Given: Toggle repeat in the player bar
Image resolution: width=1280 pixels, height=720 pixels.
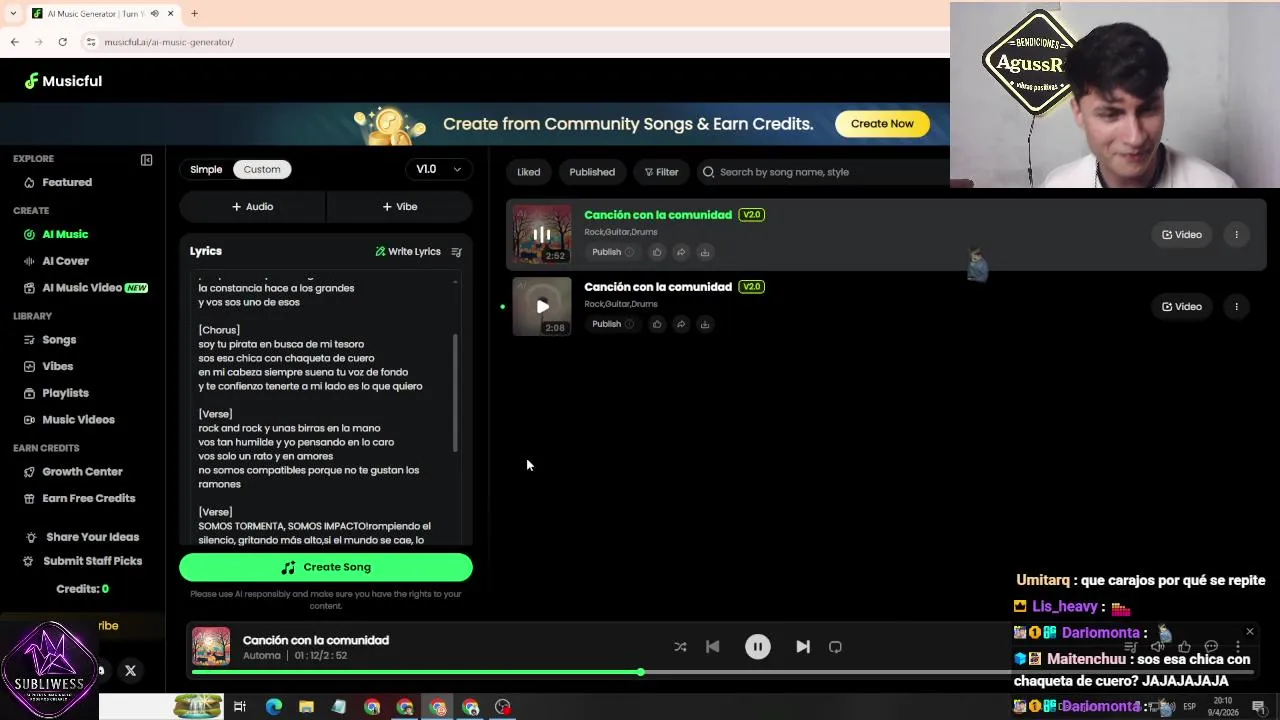Looking at the screenshot, I should (835, 647).
